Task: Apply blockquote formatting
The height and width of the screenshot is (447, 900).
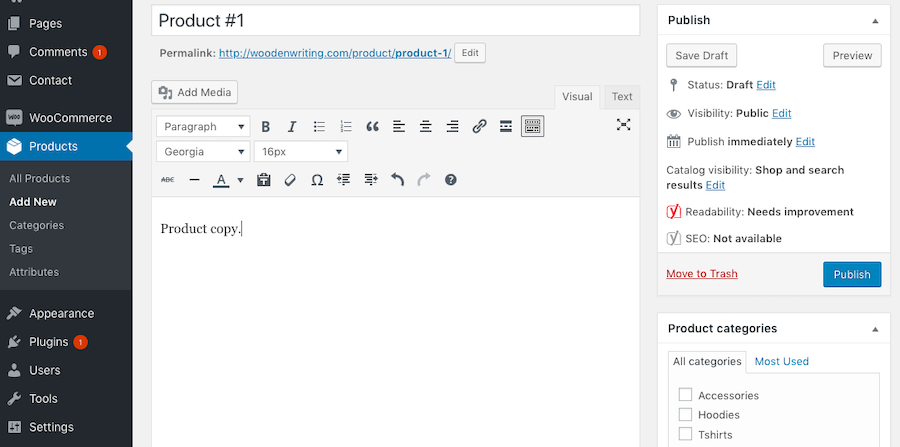Action: pos(373,126)
